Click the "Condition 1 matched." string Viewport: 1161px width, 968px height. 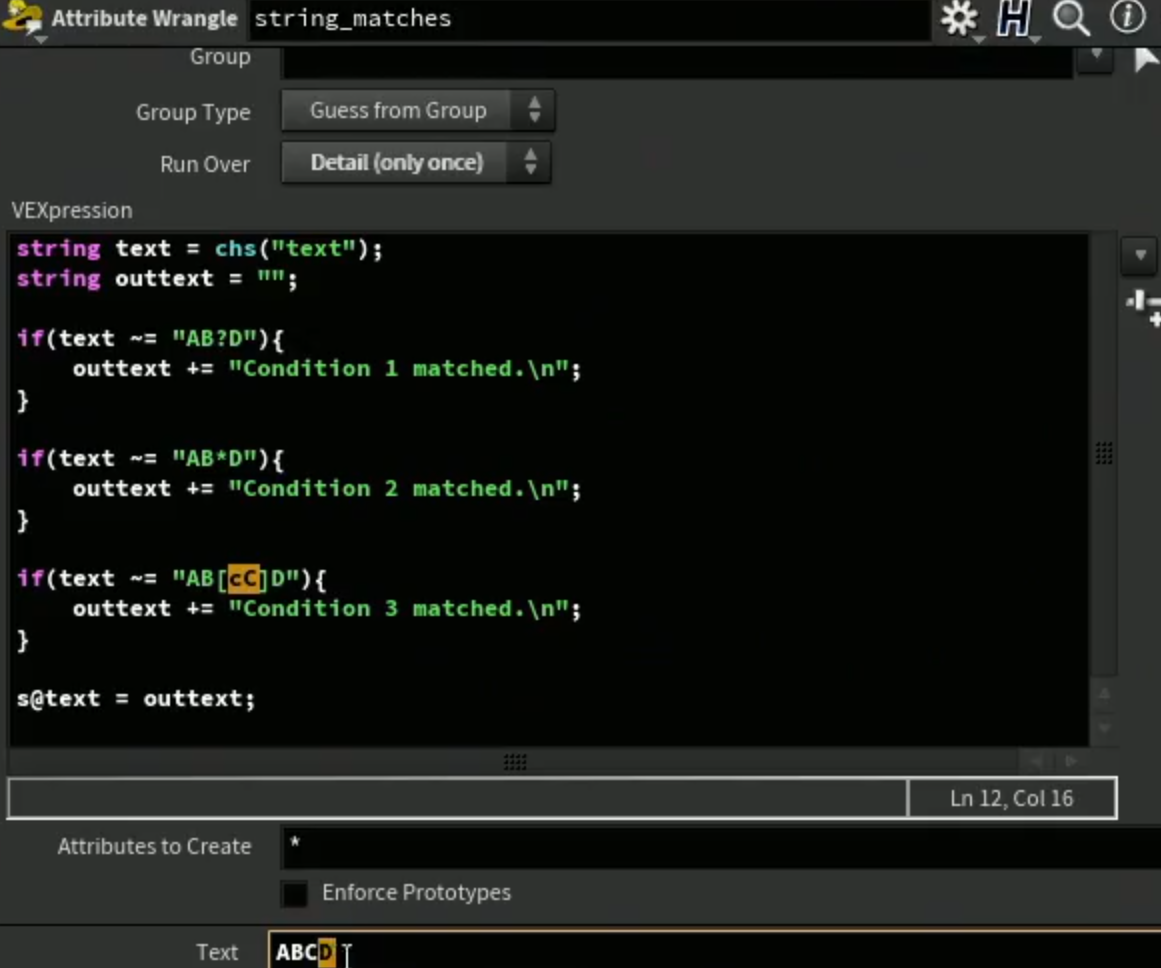tap(398, 369)
